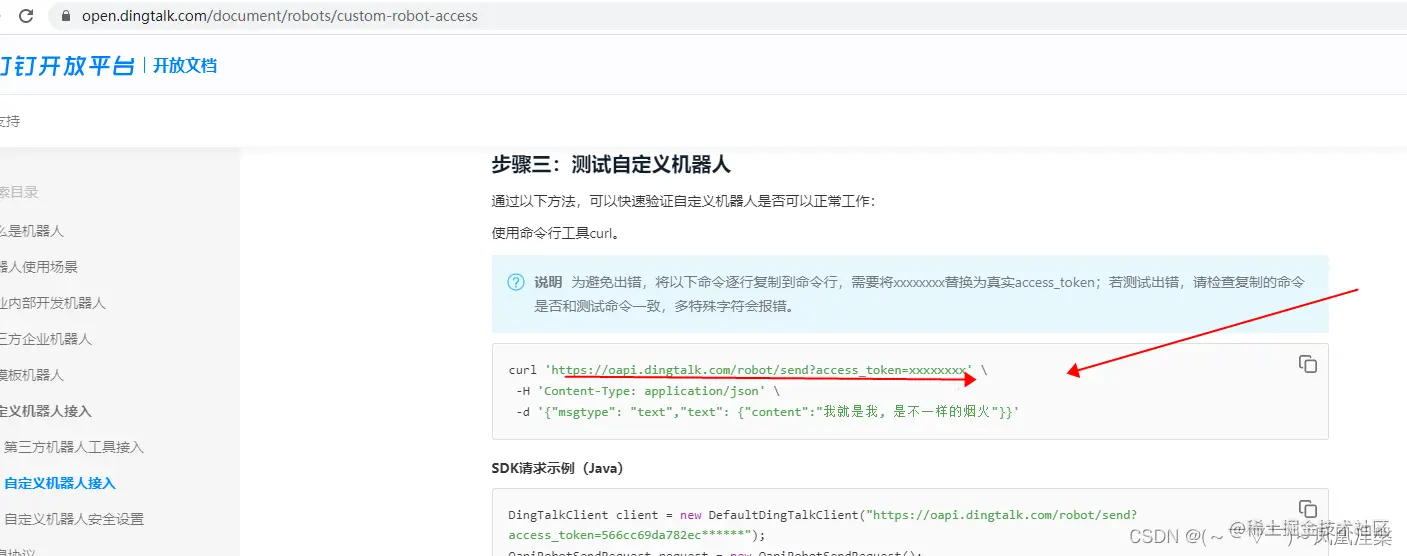The width and height of the screenshot is (1407, 556).
Task: Click the open.dingtalk.com address bar URL
Action: [279, 16]
